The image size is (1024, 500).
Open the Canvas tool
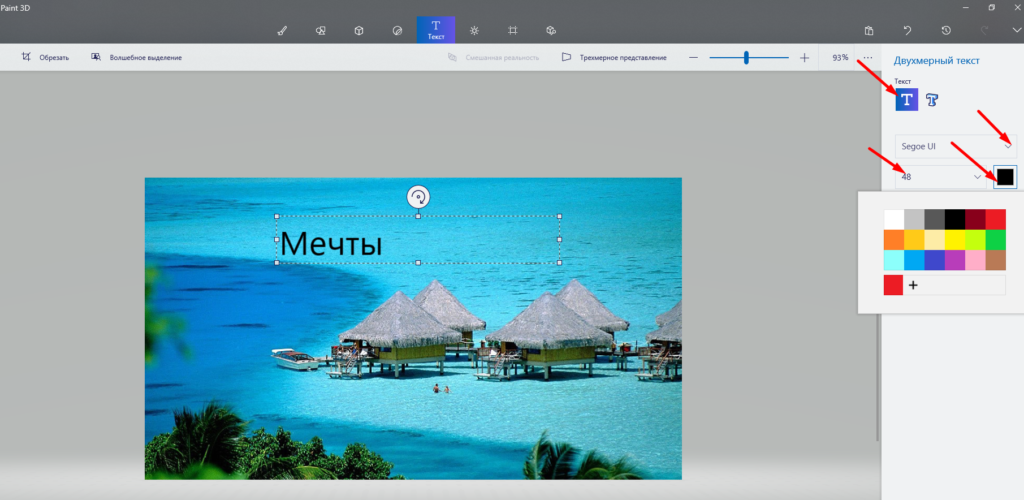coord(513,30)
